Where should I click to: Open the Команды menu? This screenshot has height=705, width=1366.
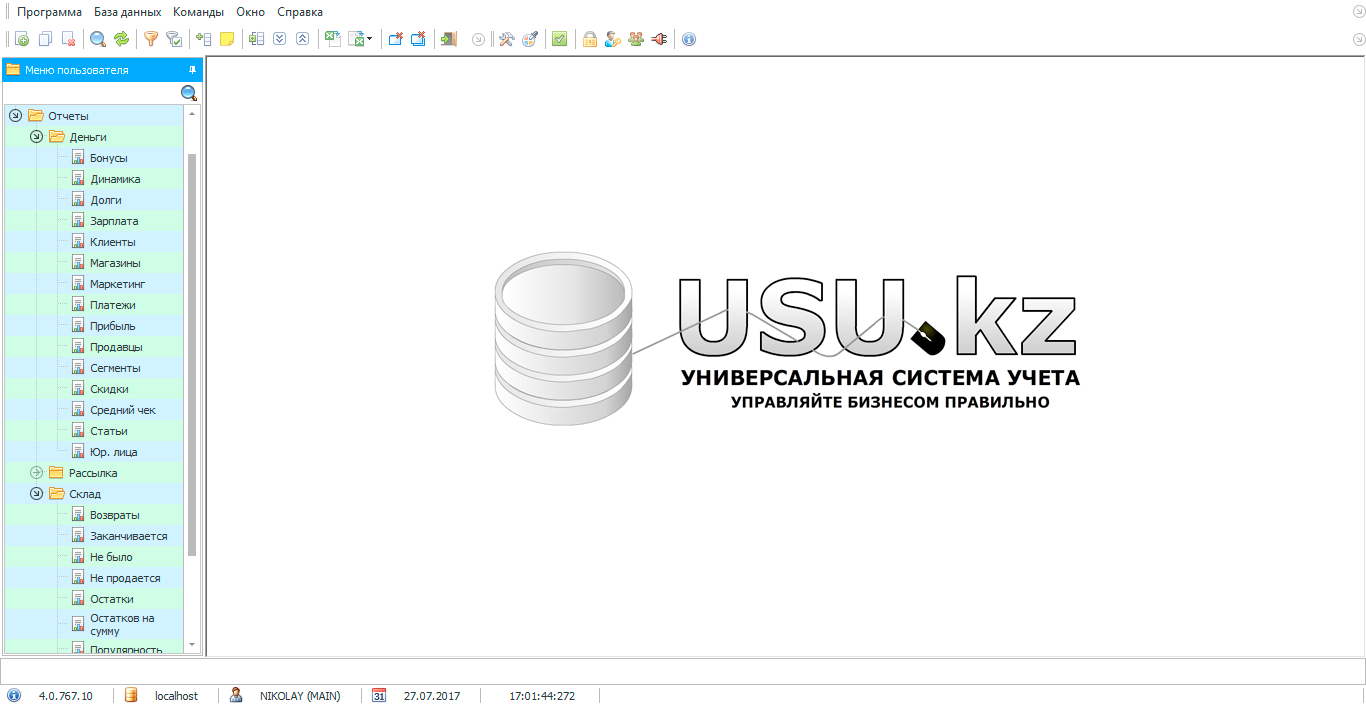[x=198, y=12]
